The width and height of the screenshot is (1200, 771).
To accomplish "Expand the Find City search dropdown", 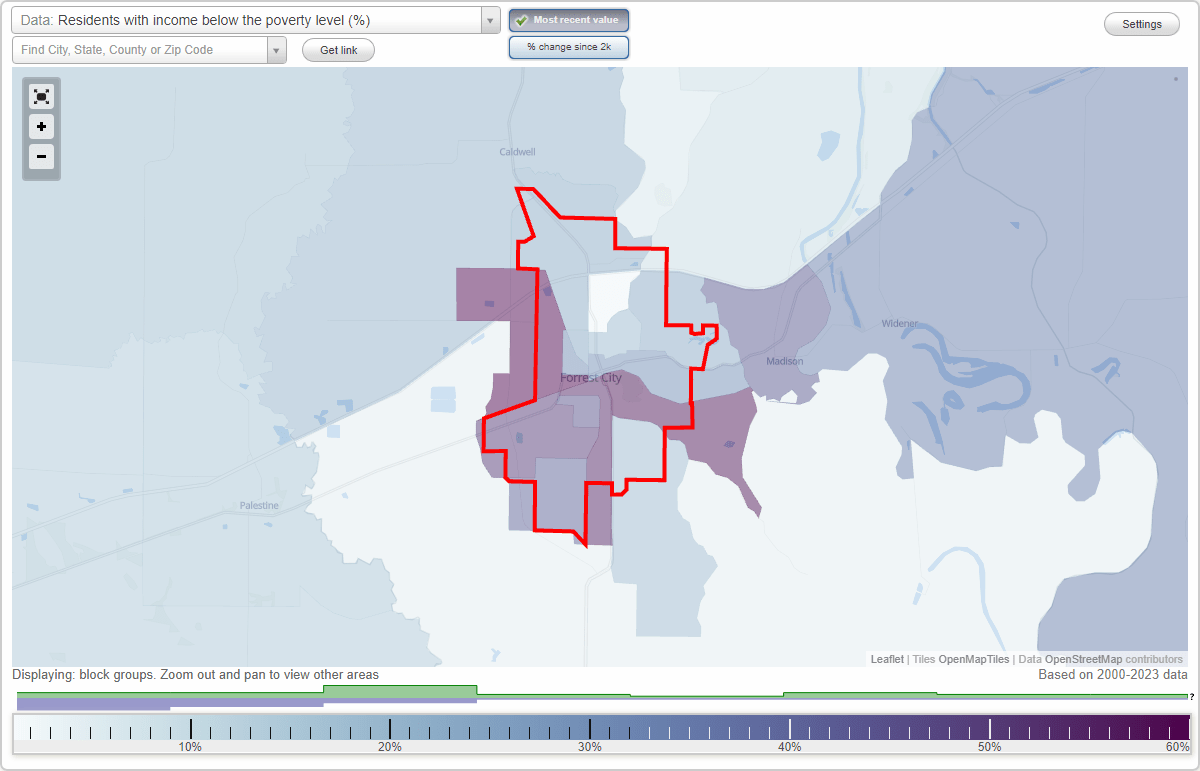I will pyautogui.click(x=277, y=49).
